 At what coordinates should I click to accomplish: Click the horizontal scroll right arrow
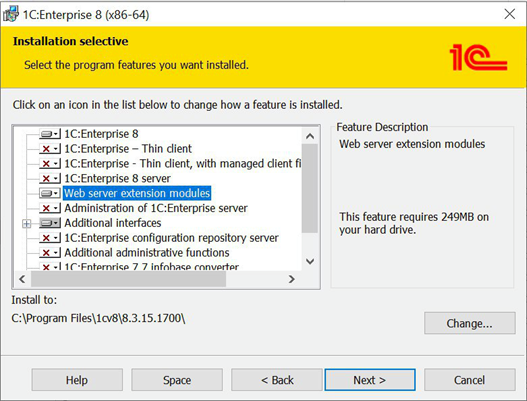(292, 279)
